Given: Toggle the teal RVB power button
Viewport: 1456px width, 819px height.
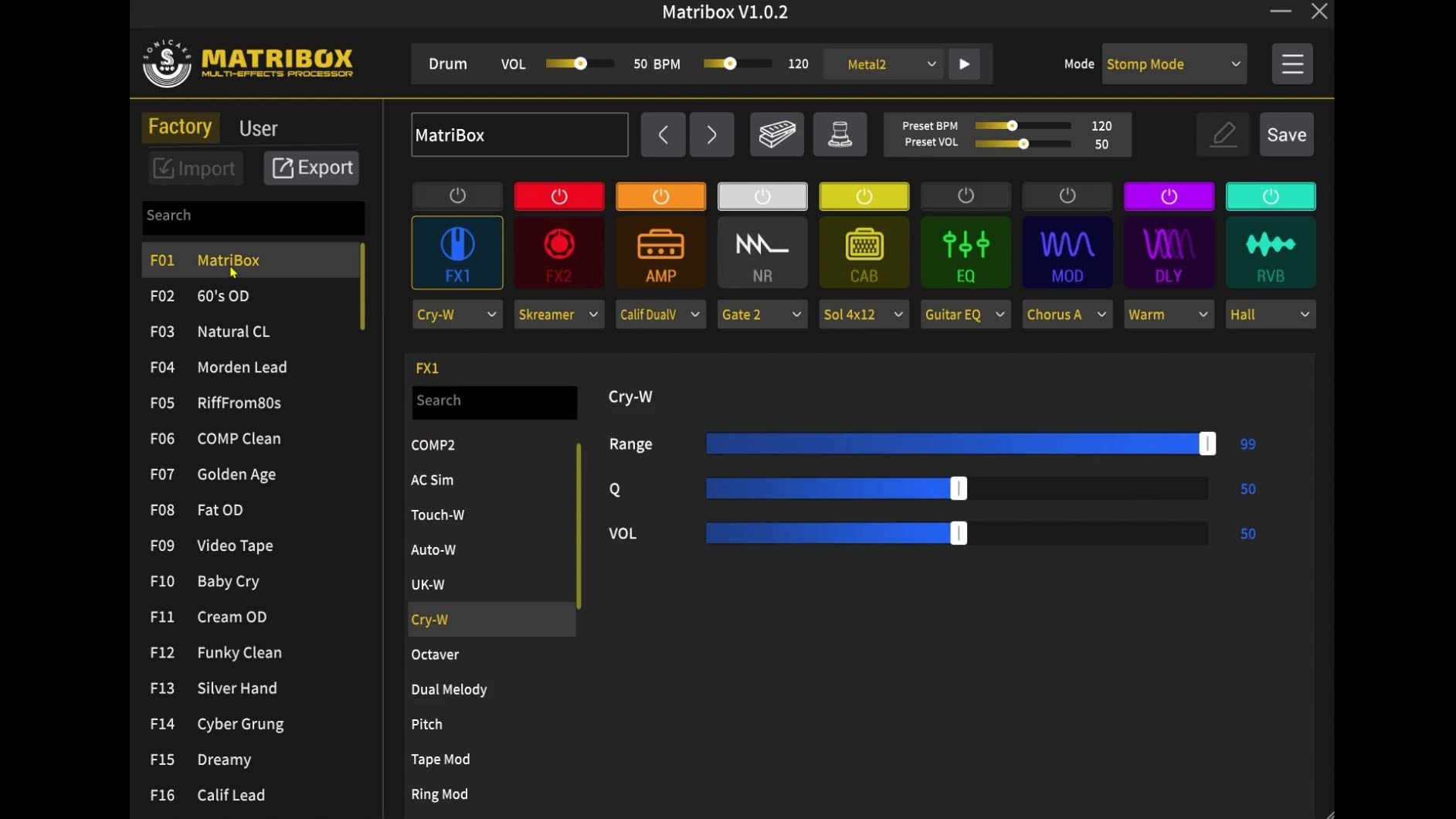Looking at the screenshot, I should point(1271,196).
